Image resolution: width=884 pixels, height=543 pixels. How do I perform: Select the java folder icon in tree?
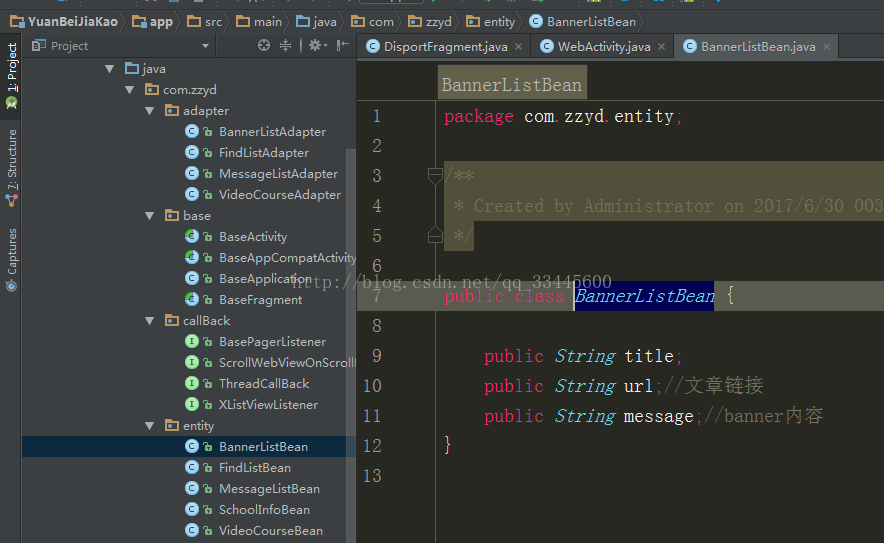[x=132, y=68]
